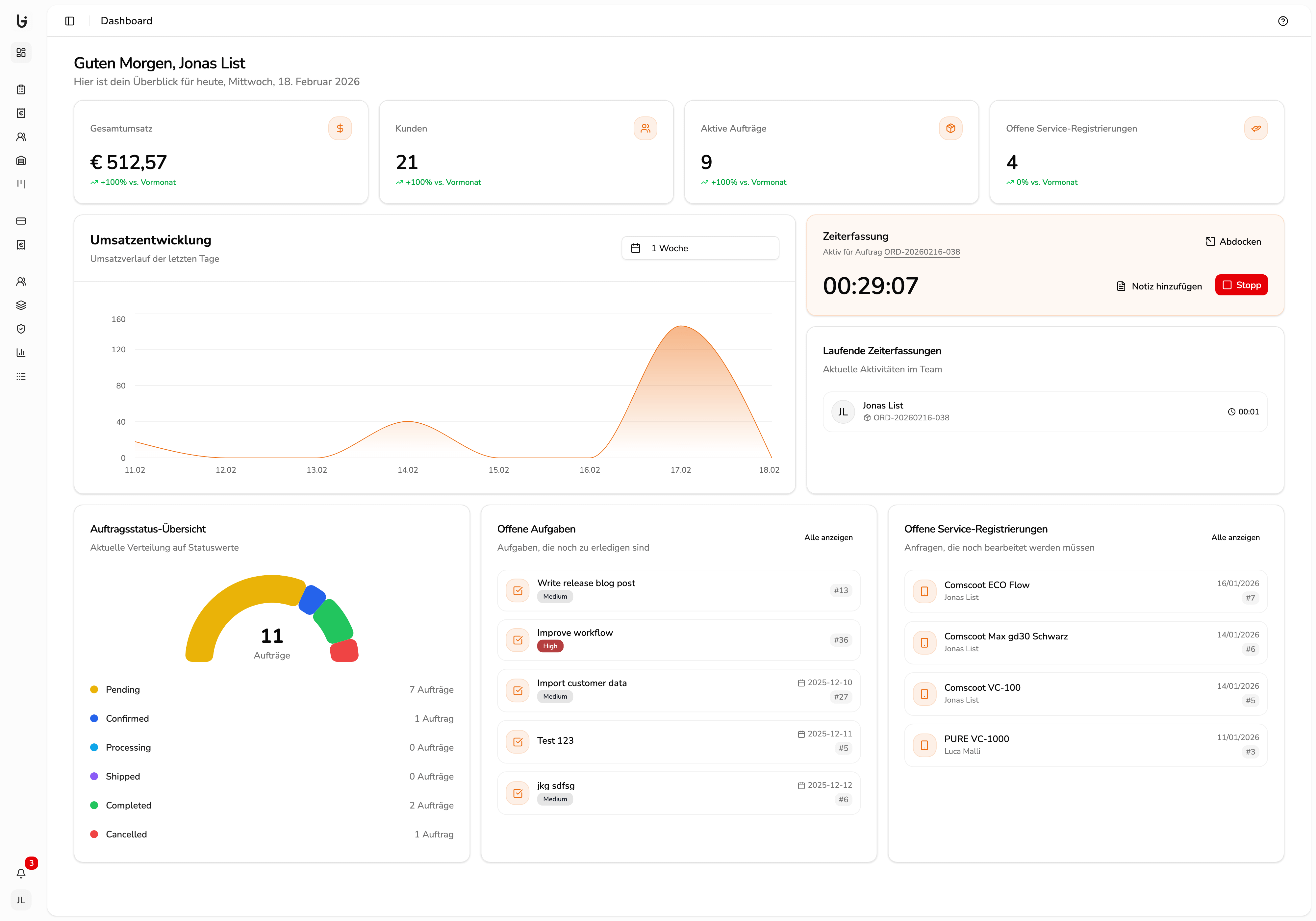This screenshot has width=1316, height=921.
Task: Open the JL user avatar menu at the bottom of the sidebar
Action: (x=21, y=900)
